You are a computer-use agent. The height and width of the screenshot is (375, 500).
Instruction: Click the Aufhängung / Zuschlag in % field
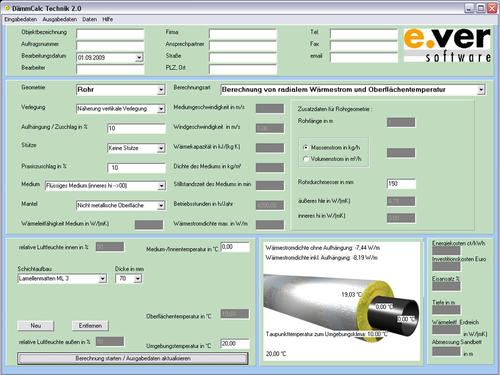click(136, 128)
